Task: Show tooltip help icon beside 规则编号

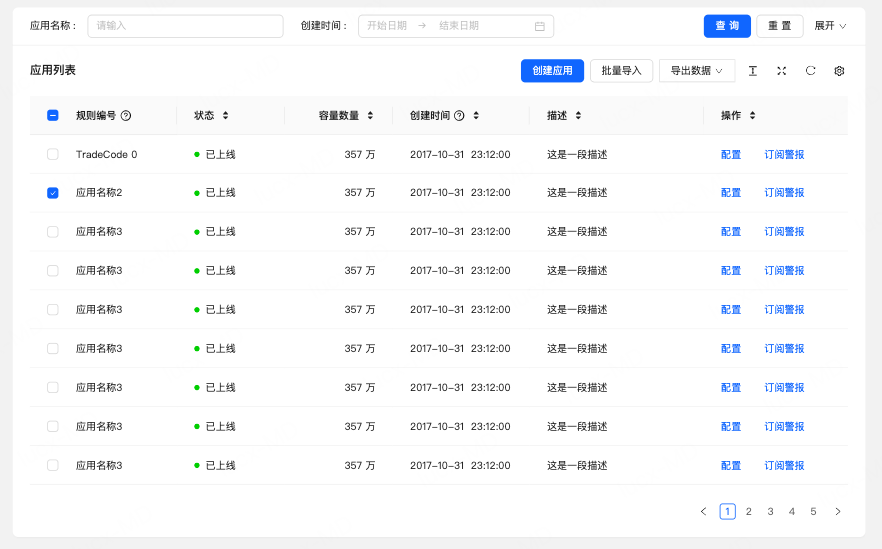Action: [x=126, y=116]
